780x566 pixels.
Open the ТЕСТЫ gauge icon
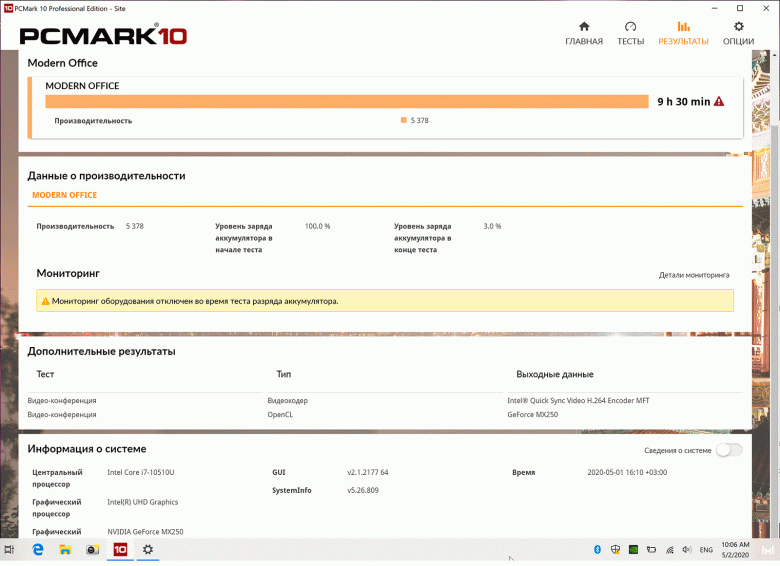click(x=630, y=26)
